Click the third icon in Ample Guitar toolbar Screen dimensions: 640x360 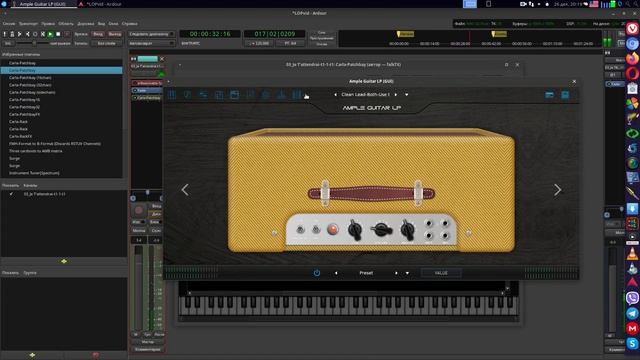203,95
